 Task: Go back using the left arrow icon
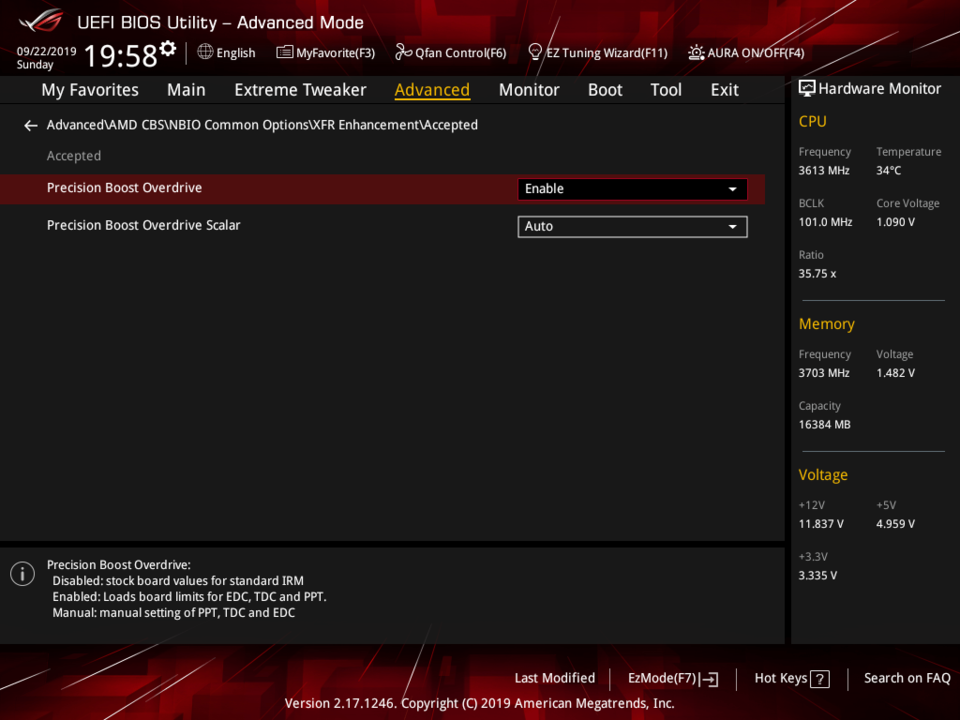coord(31,126)
